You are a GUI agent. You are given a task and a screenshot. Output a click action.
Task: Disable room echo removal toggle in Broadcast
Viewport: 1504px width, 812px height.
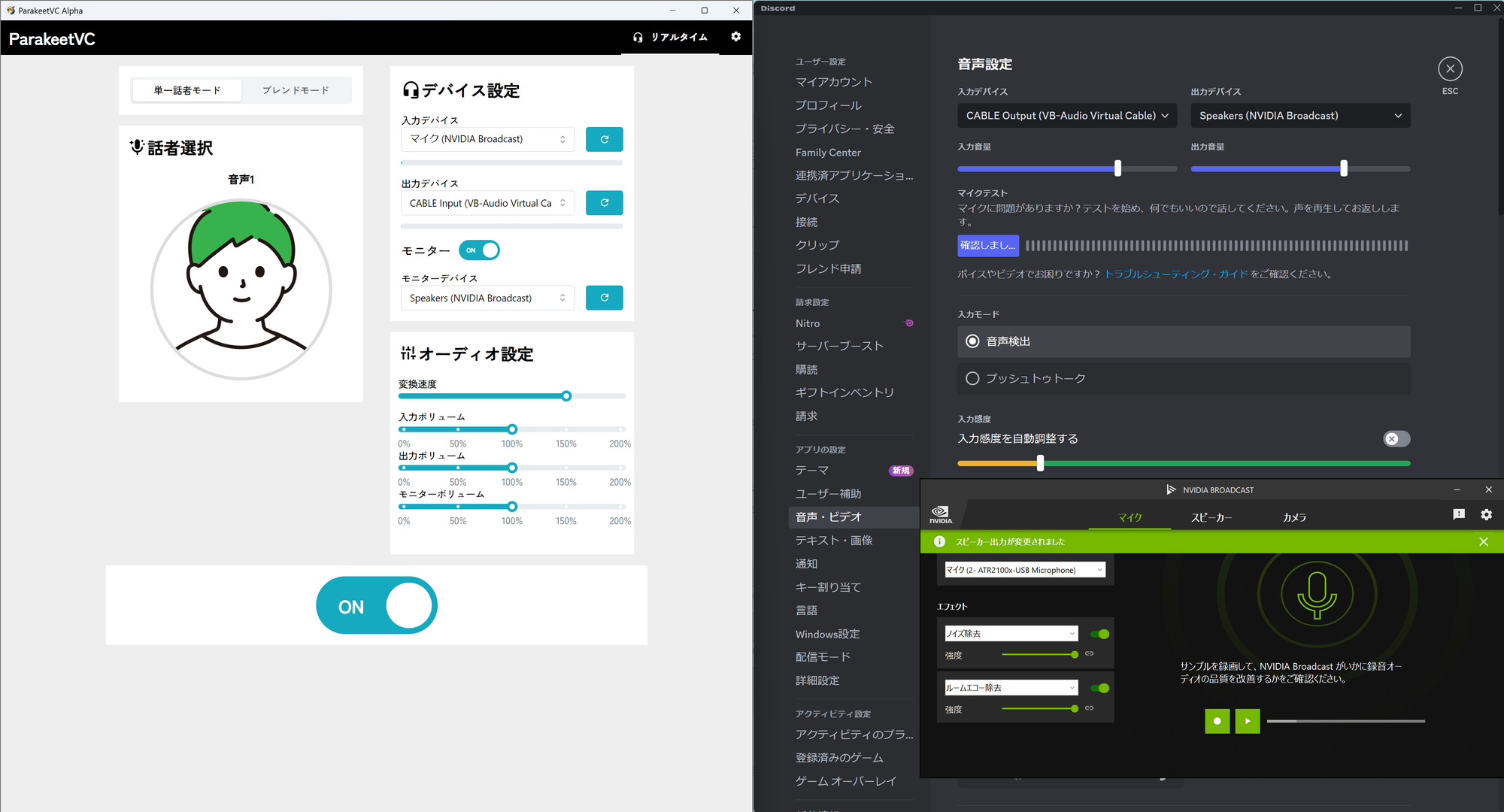pyautogui.click(x=1099, y=688)
